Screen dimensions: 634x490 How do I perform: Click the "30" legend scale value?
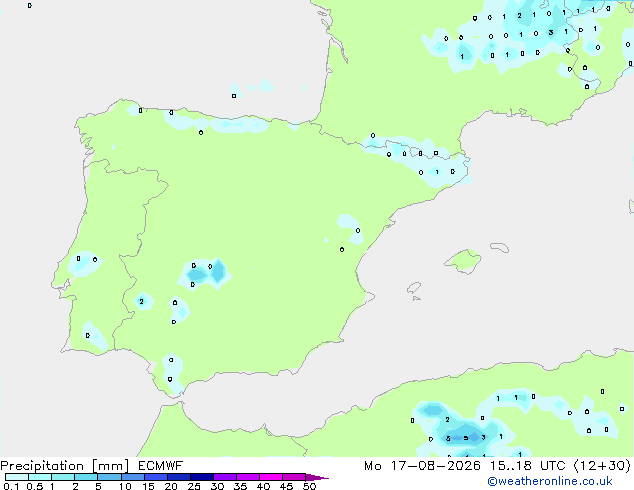(x=217, y=486)
